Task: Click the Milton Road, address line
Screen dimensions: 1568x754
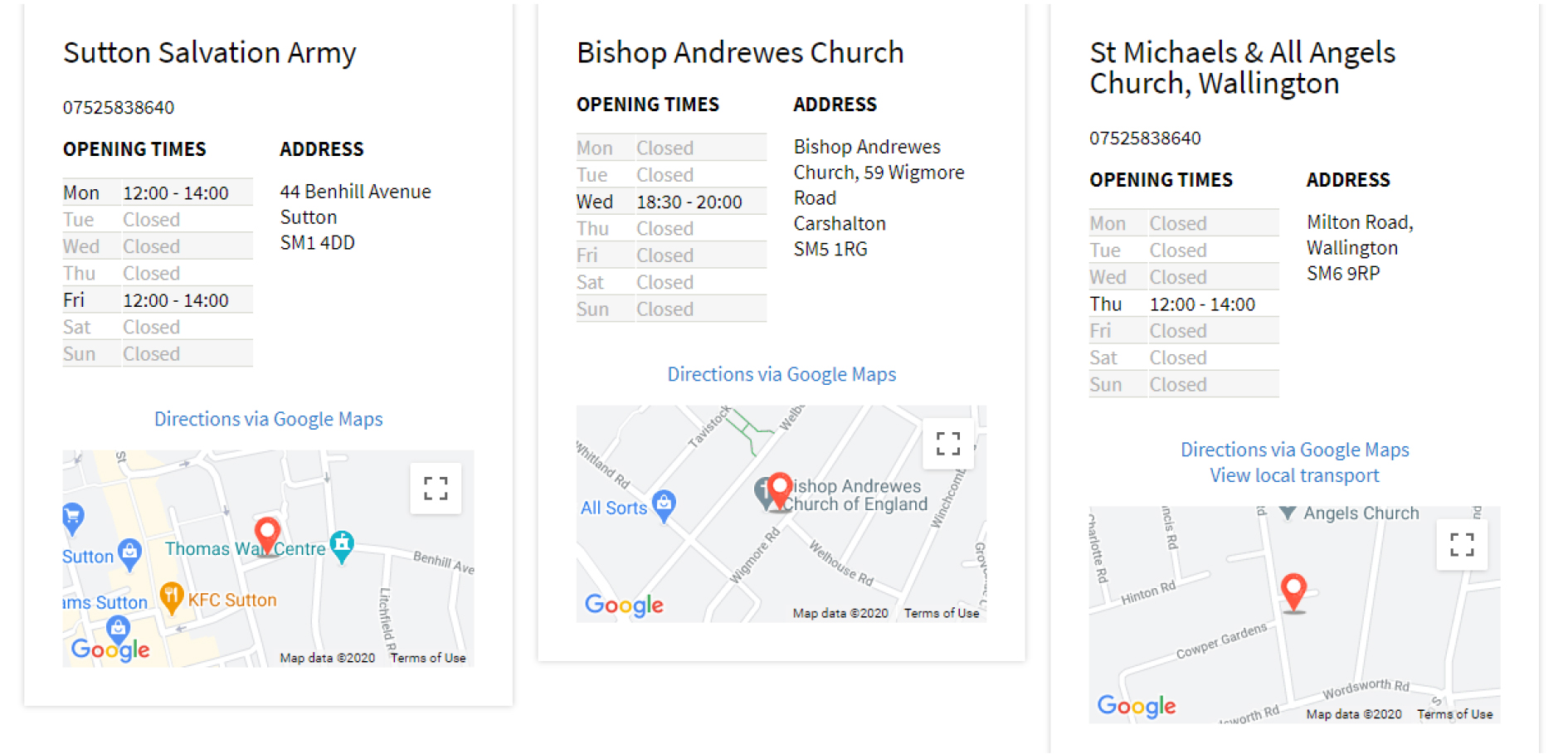Action: point(1360,222)
